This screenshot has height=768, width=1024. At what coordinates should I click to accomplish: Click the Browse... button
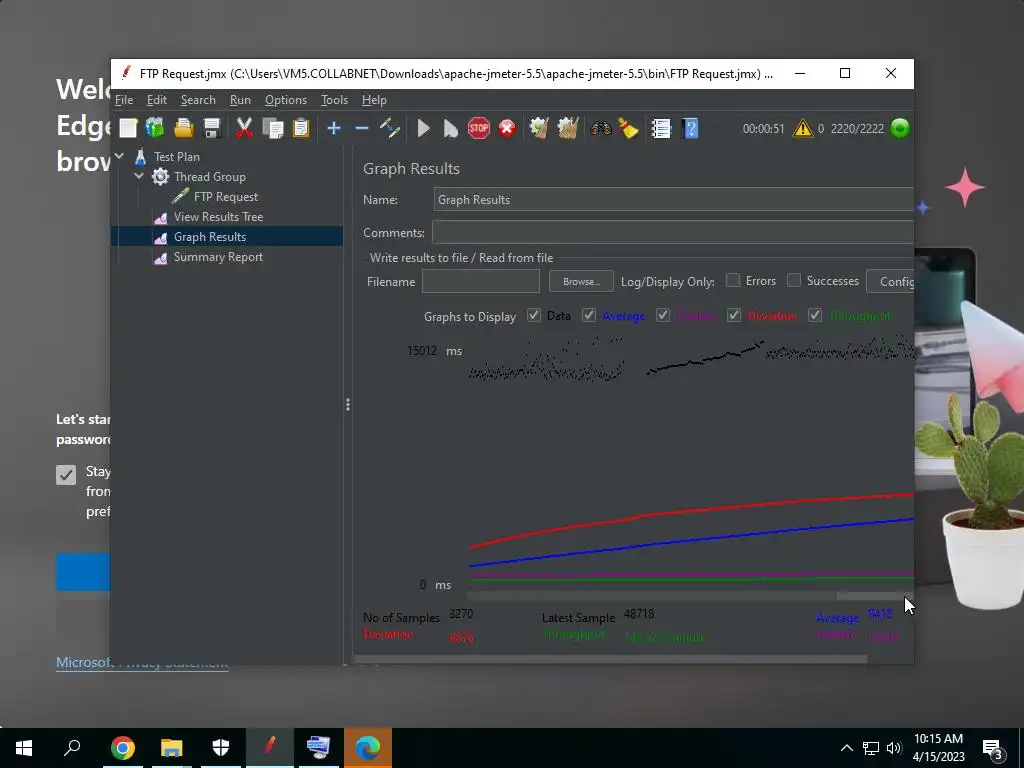click(x=581, y=281)
